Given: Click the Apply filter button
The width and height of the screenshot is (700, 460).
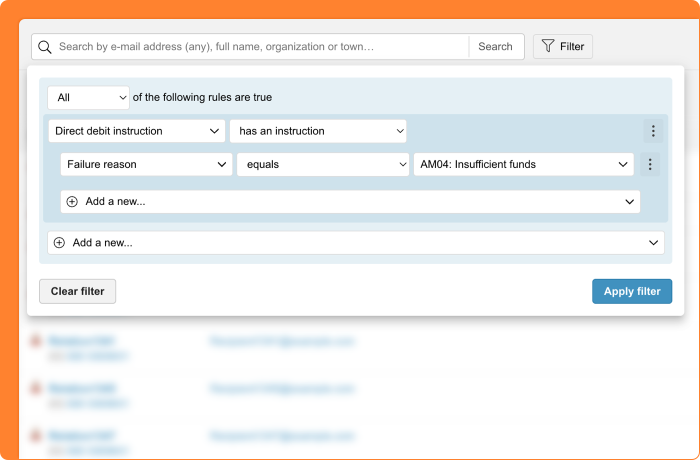Looking at the screenshot, I should coord(632,291).
